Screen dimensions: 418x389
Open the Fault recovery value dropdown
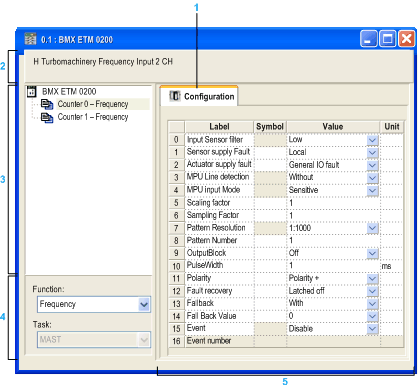(x=372, y=291)
